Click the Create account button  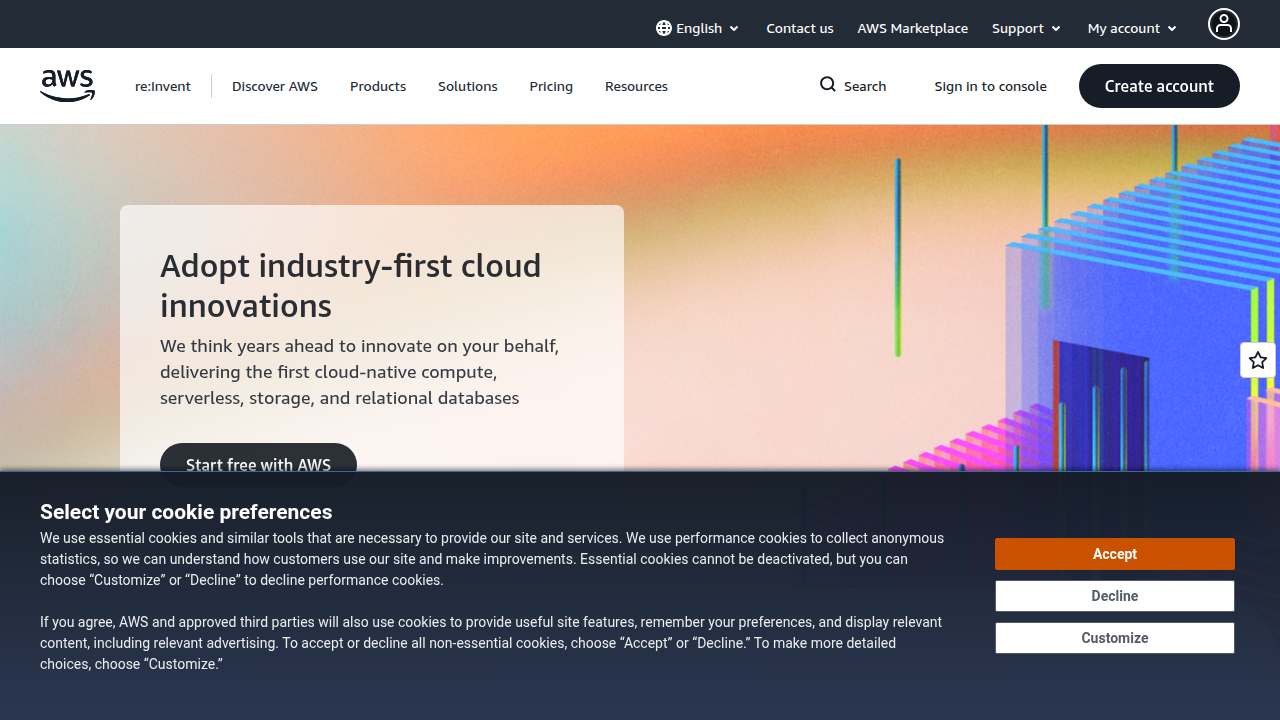tap(1159, 86)
